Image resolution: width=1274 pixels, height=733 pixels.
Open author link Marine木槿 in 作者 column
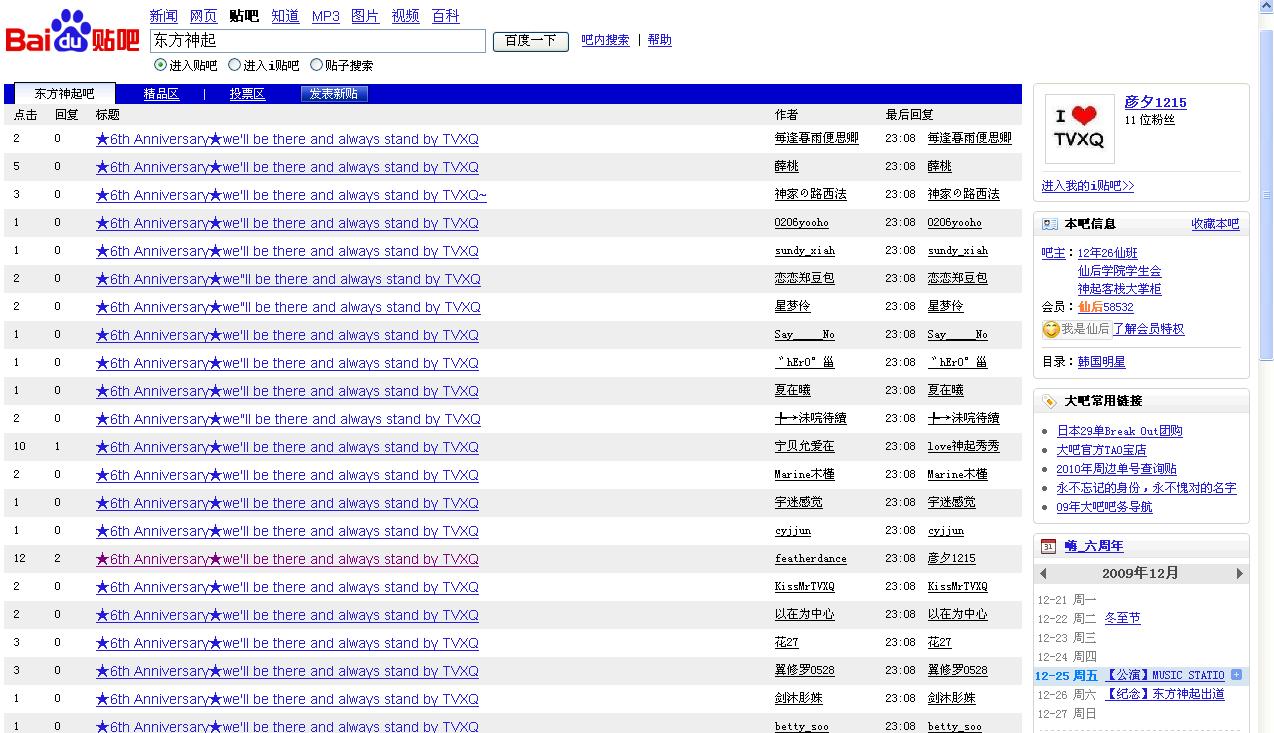(x=805, y=475)
